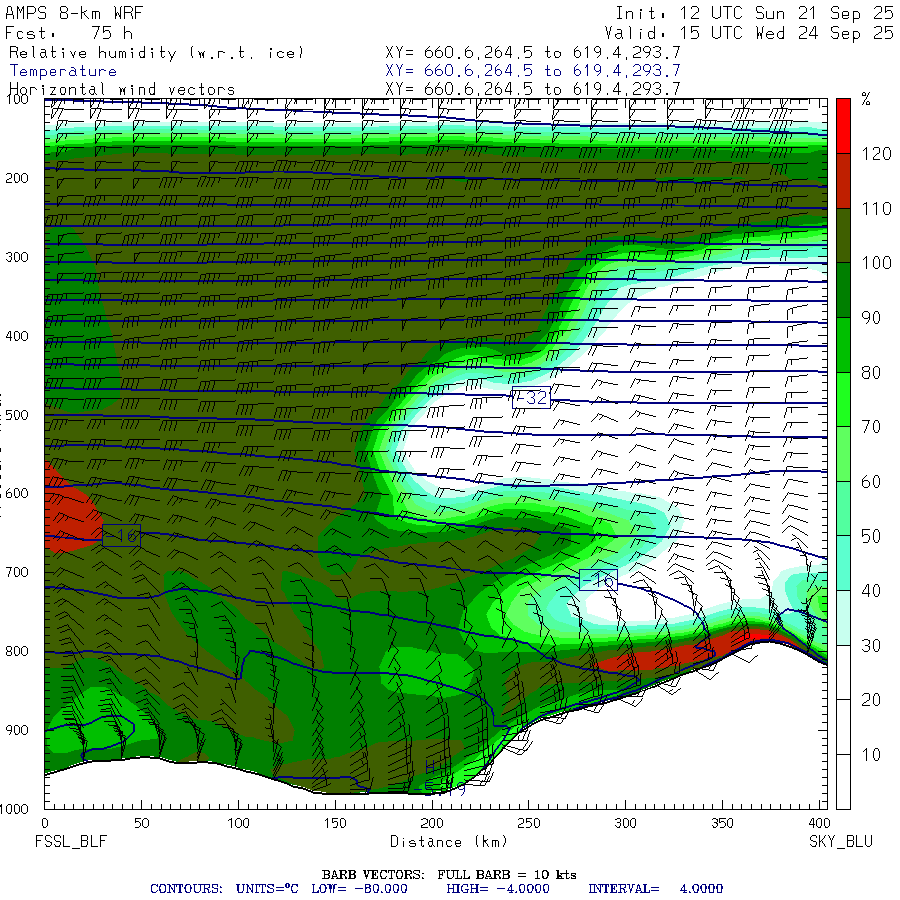Image resolution: width=900 pixels, height=900 pixels.
Task: Click the blue "Temperature" field label
Action: click(x=63, y=71)
